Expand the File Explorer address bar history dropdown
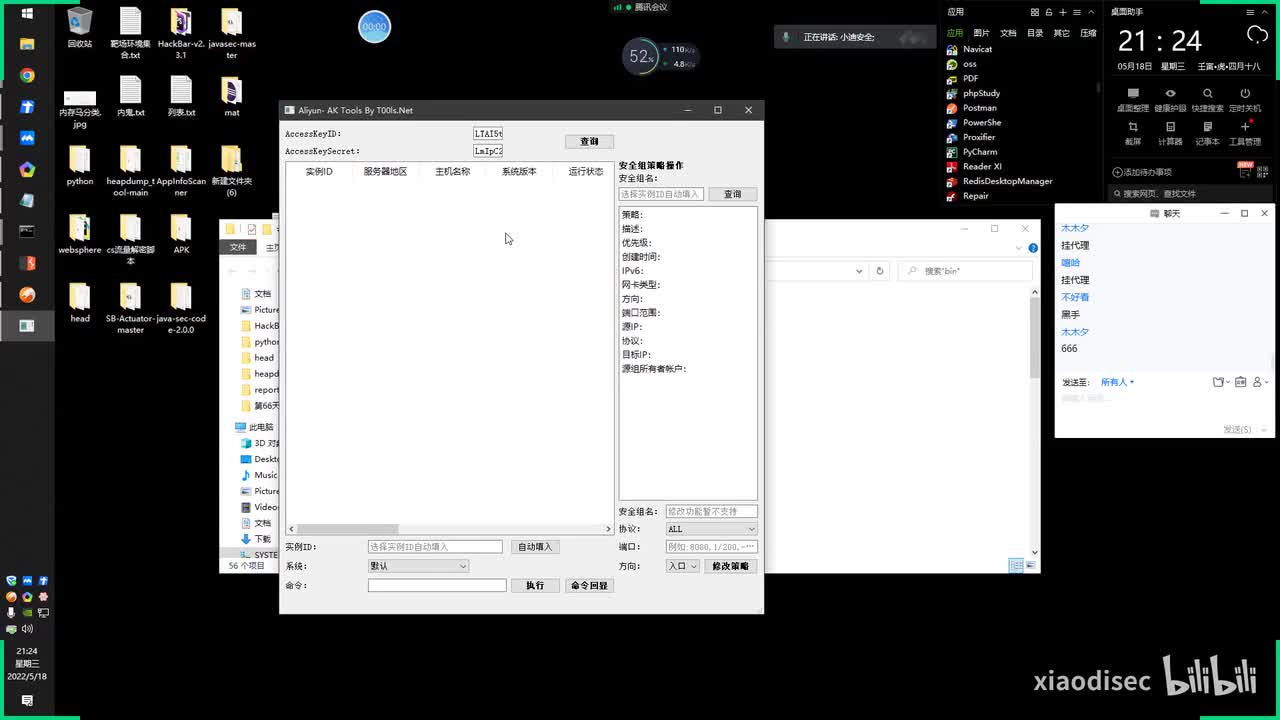This screenshot has height=720, width=1280. (x=858, y=271)
